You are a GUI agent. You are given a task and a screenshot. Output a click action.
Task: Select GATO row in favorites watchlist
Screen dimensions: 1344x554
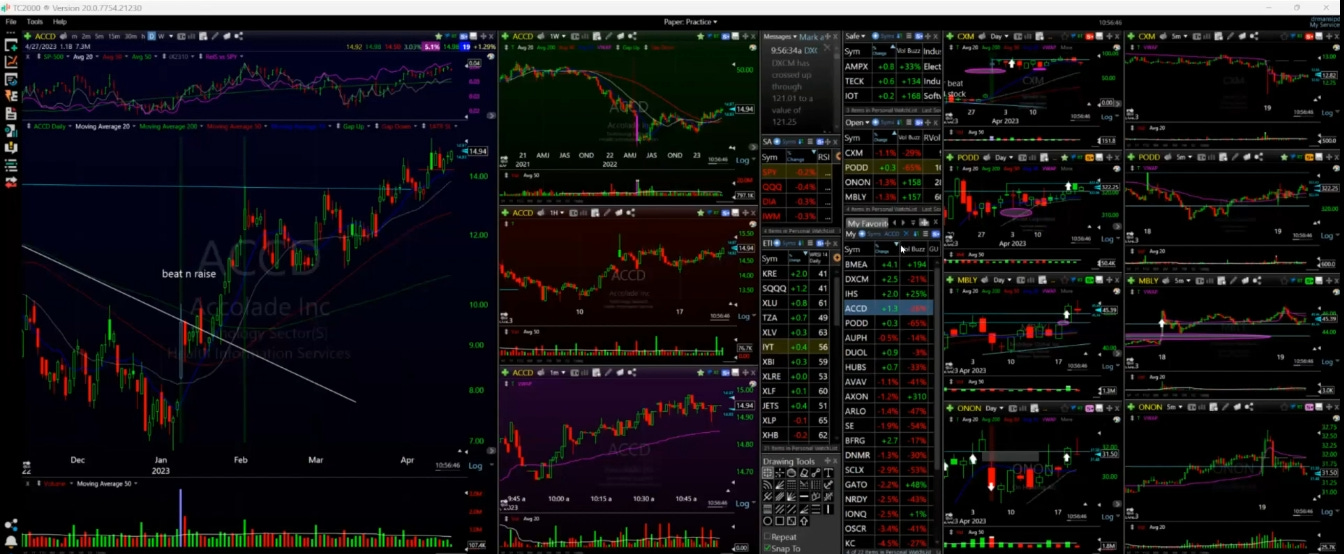tap(886, 484)
